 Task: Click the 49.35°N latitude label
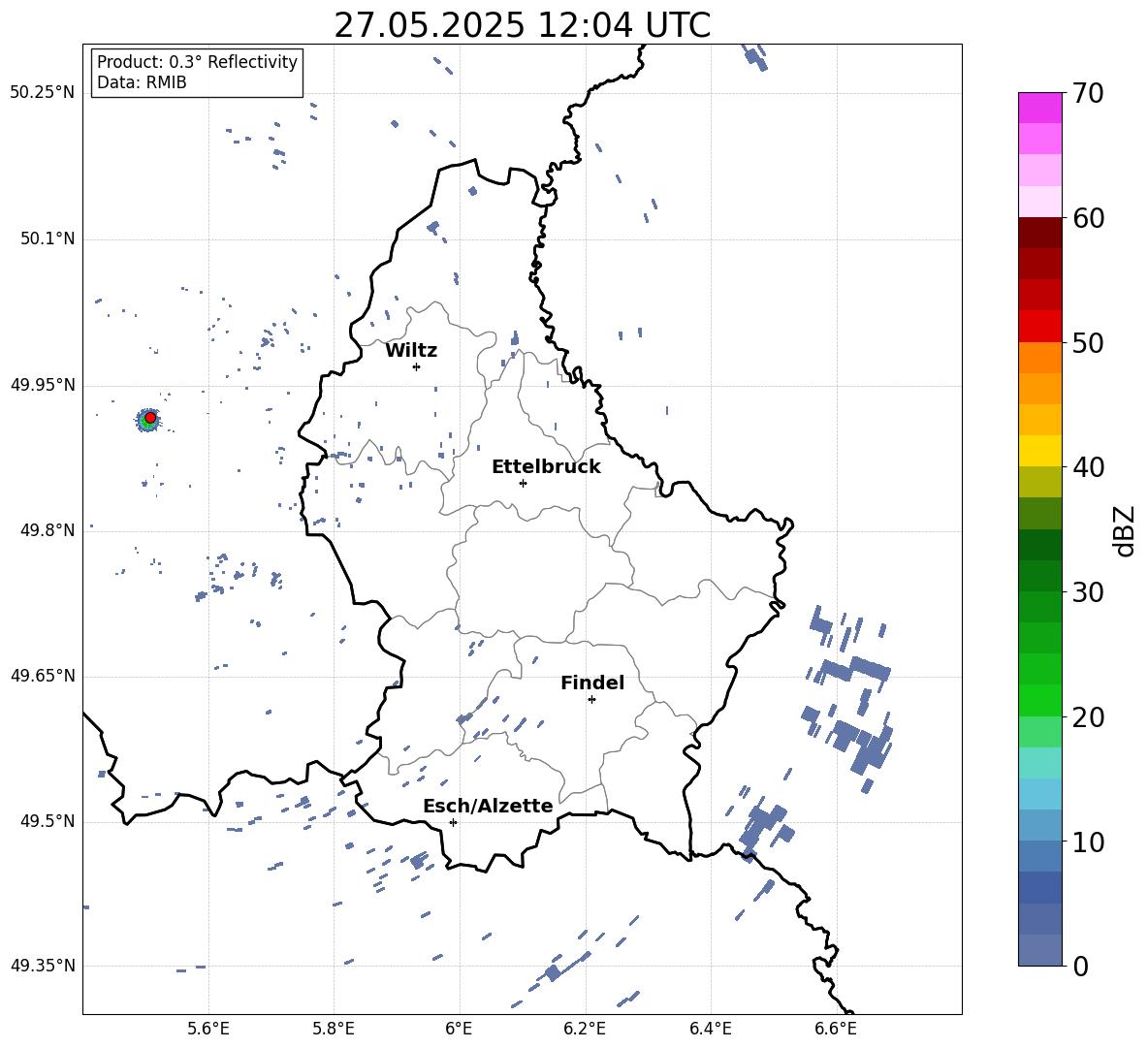click(43, 966)
